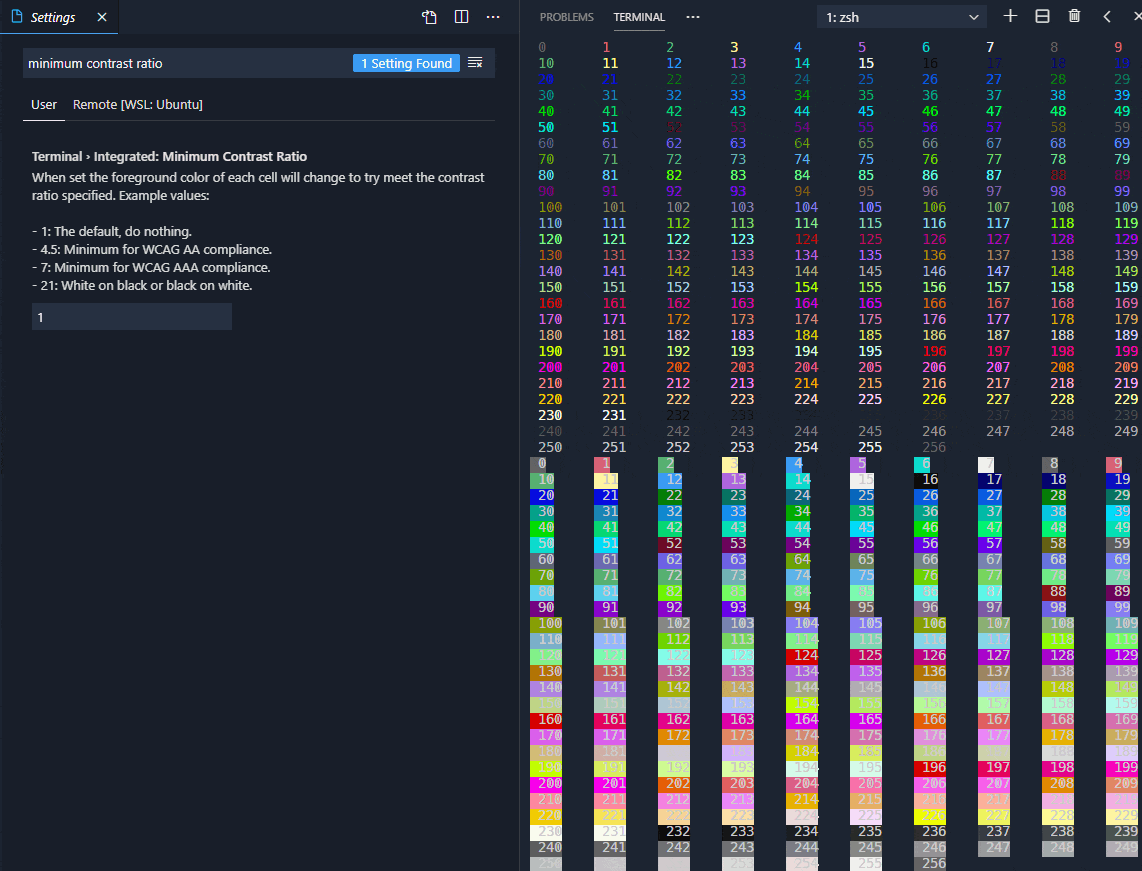Close the Settings editor tab

tap(101, 17)
